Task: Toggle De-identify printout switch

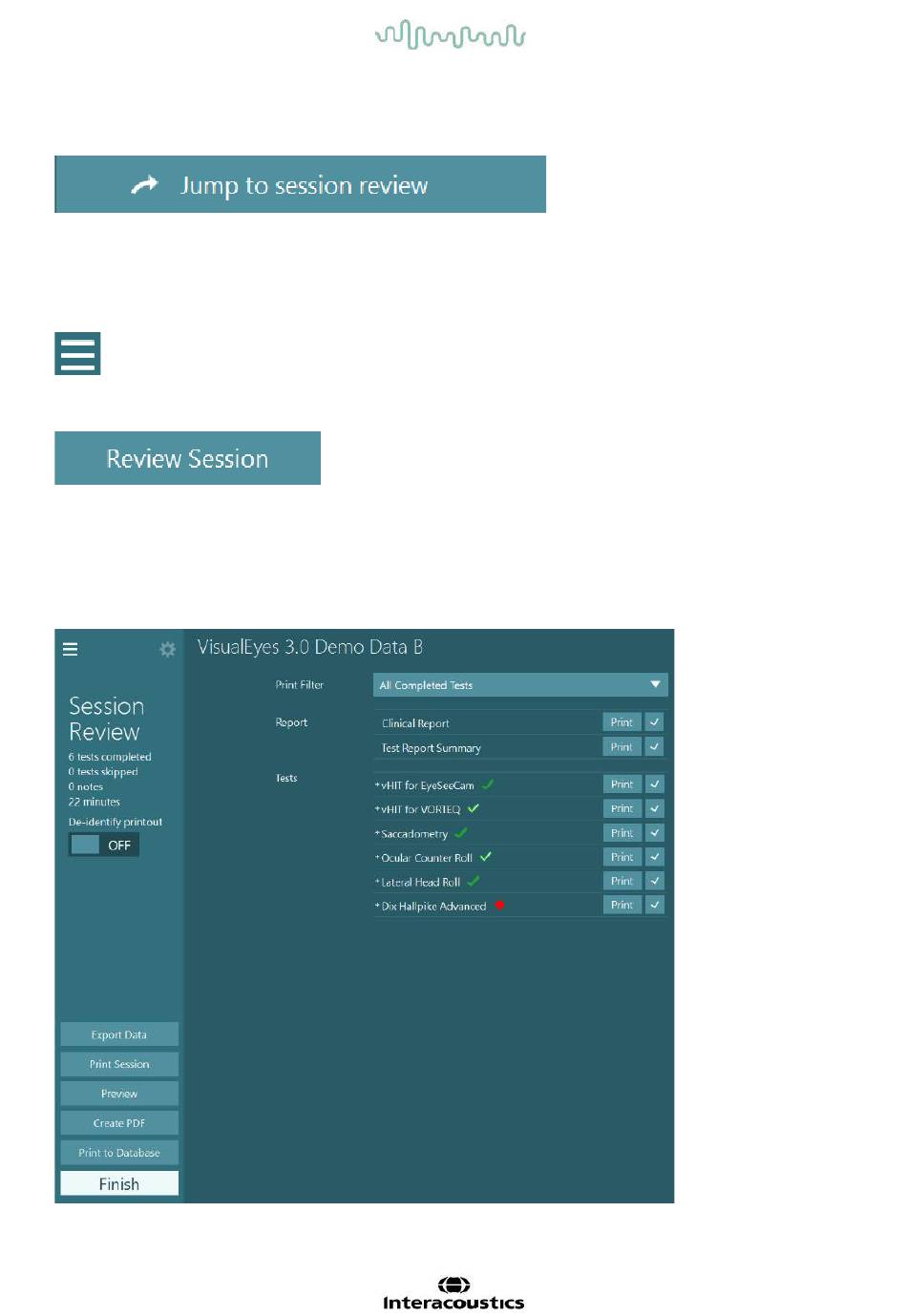Action: [x=104, y=845]
